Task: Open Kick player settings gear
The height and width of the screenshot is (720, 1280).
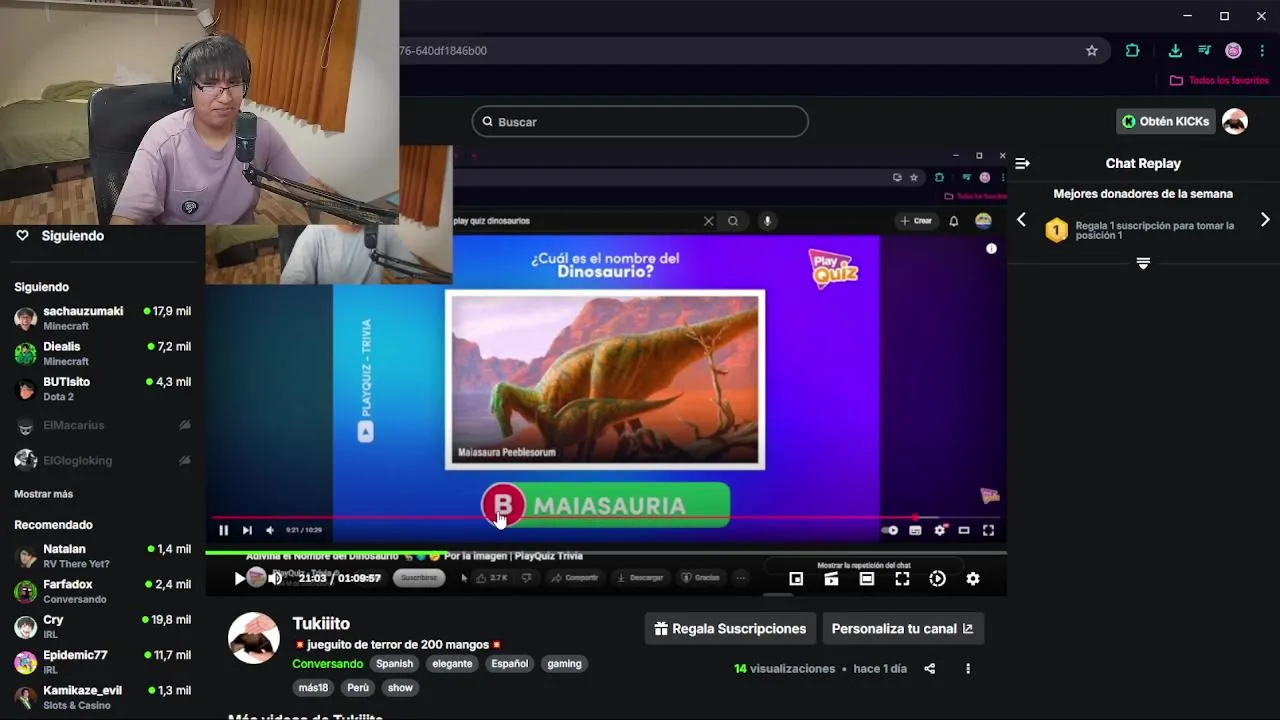Action: [x=972, y=578]
